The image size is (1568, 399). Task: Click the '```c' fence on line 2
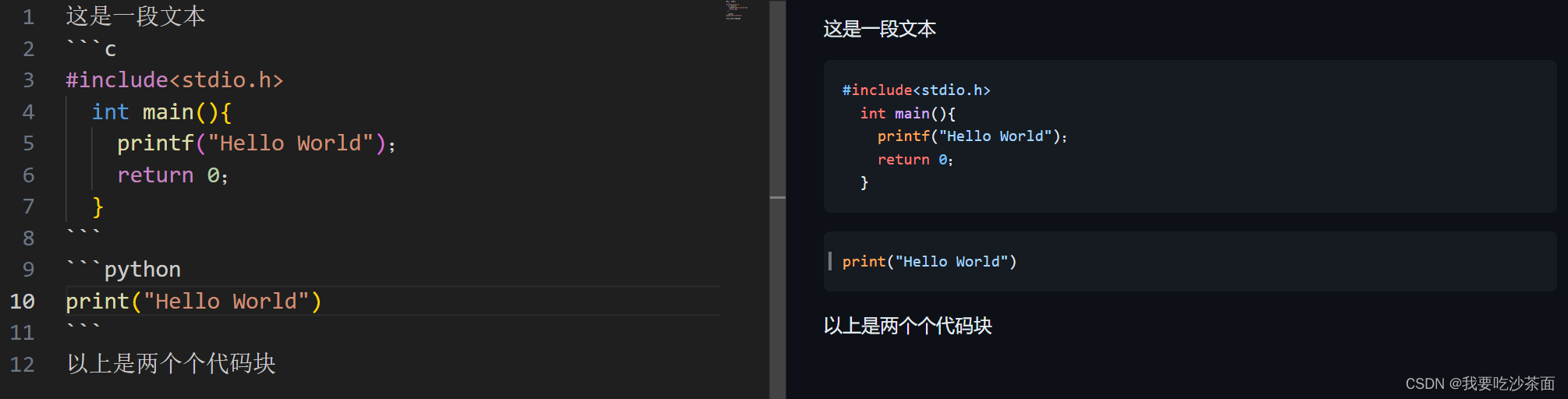(x=91, y=48)
